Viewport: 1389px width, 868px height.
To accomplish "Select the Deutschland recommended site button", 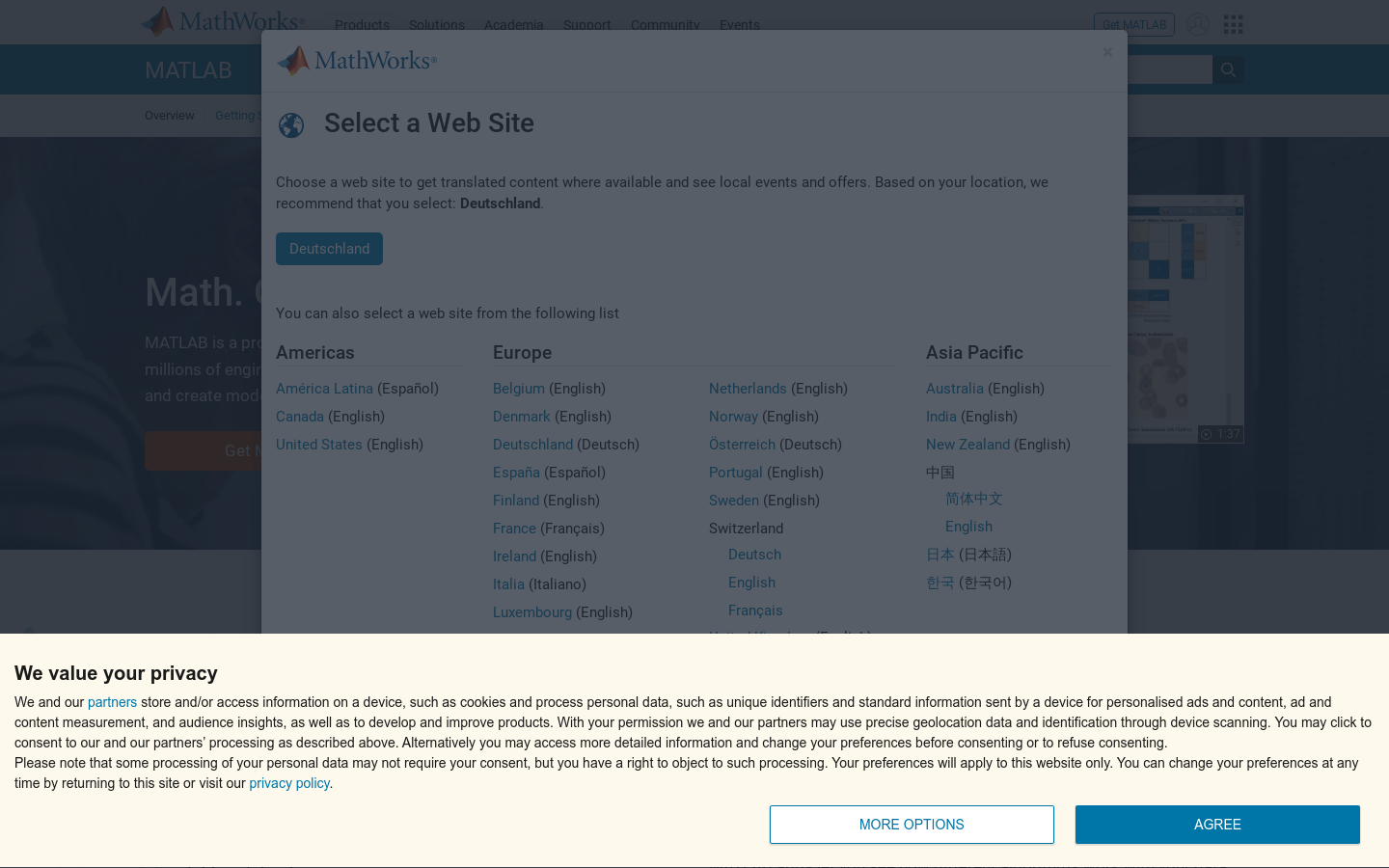I will [x=329, y=249].
